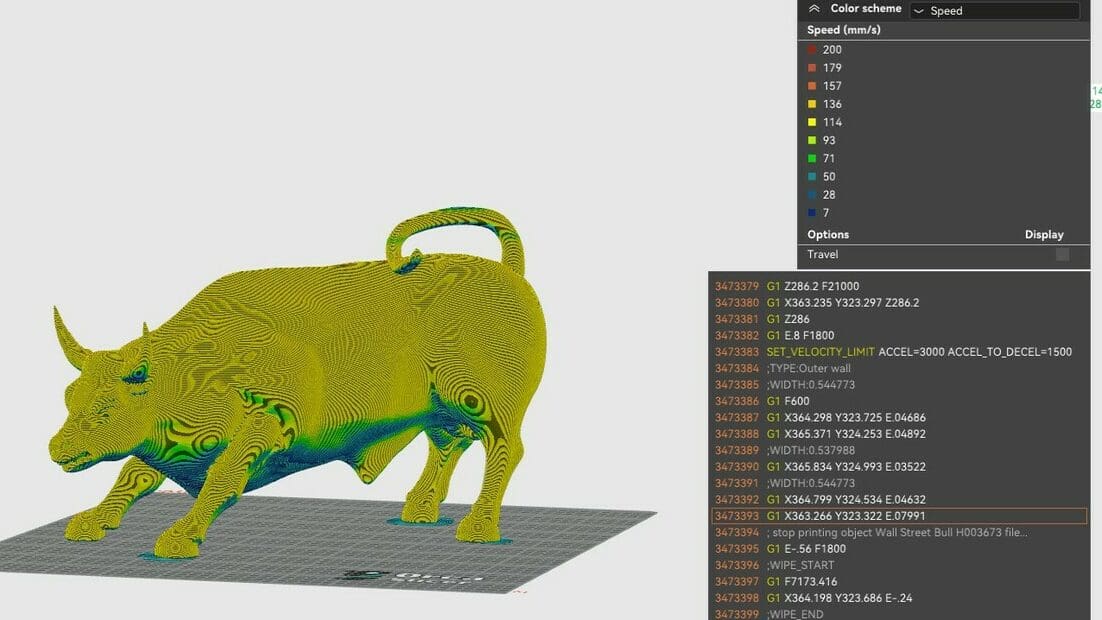The height and width of the screenshot is (620, 1102).
Task: Select the ';WIDTH:0.537988' comment line
Action: coord(900,451)
